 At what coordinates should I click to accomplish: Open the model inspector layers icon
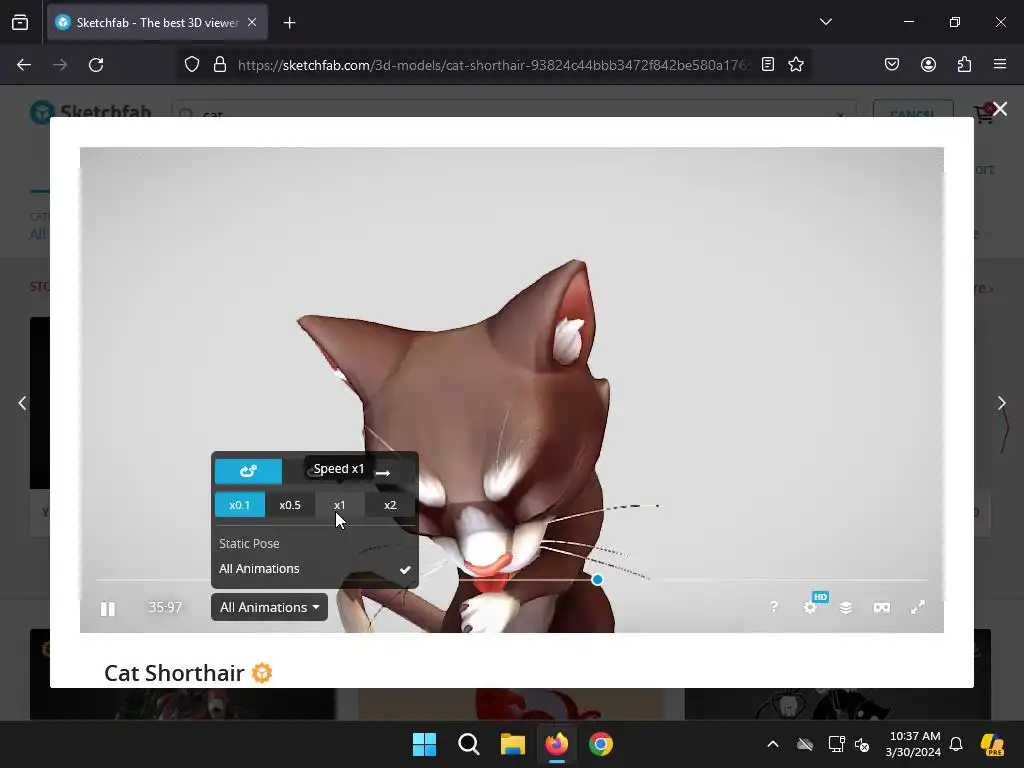[x=846, y=607]
